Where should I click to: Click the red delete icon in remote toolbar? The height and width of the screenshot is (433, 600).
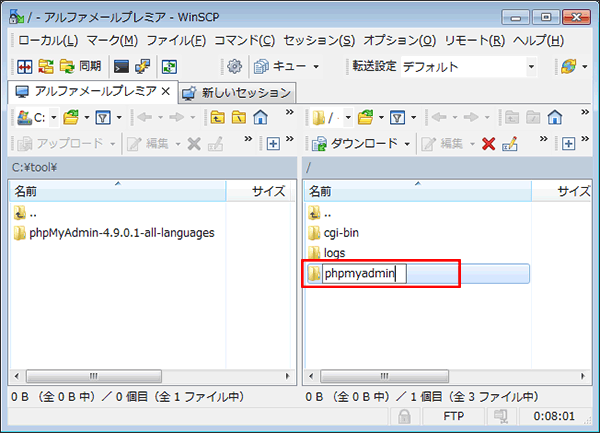[x=488, y=144]
